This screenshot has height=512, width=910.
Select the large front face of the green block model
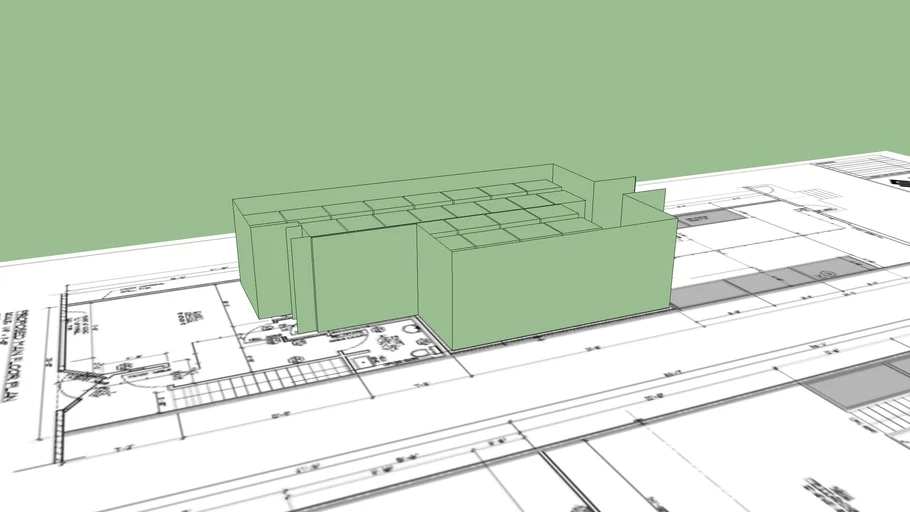(x=563, y=284)
